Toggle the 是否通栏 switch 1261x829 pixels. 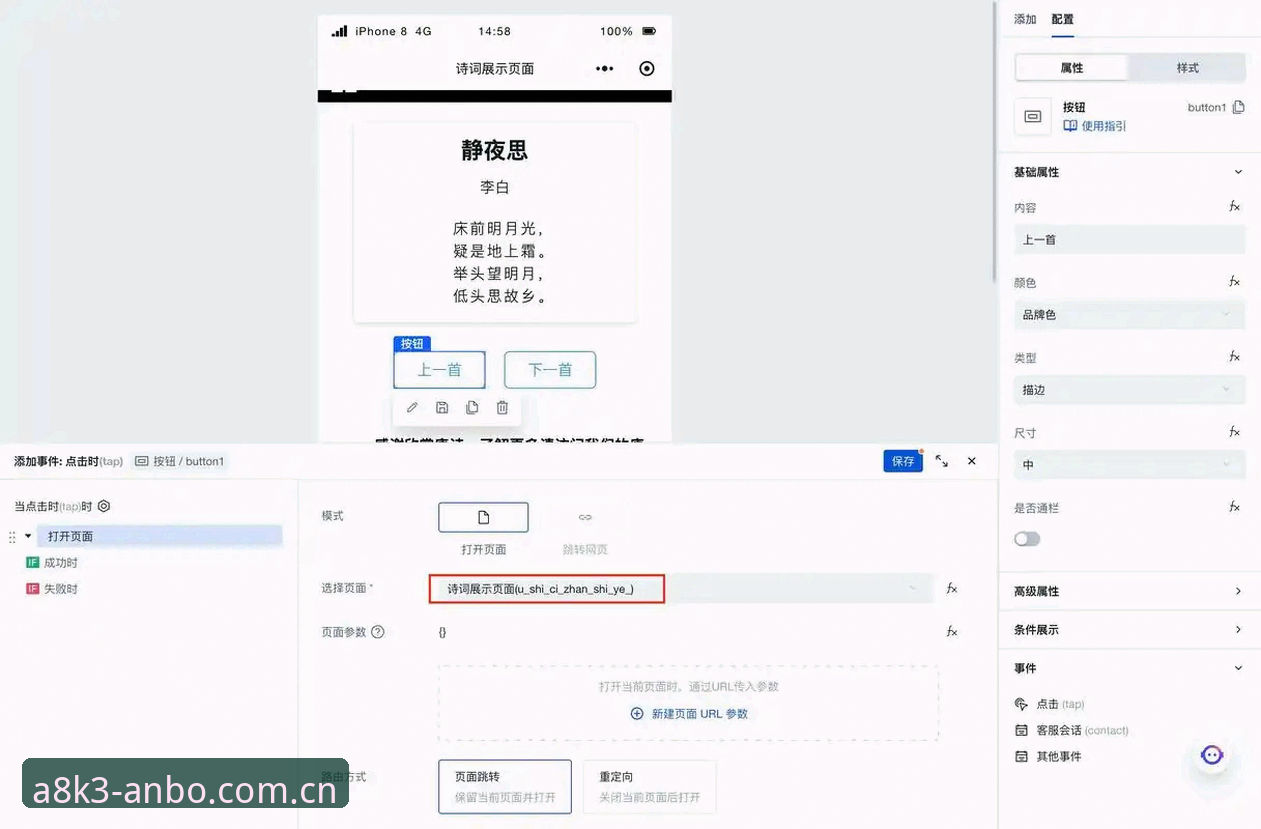[1027, 539]
